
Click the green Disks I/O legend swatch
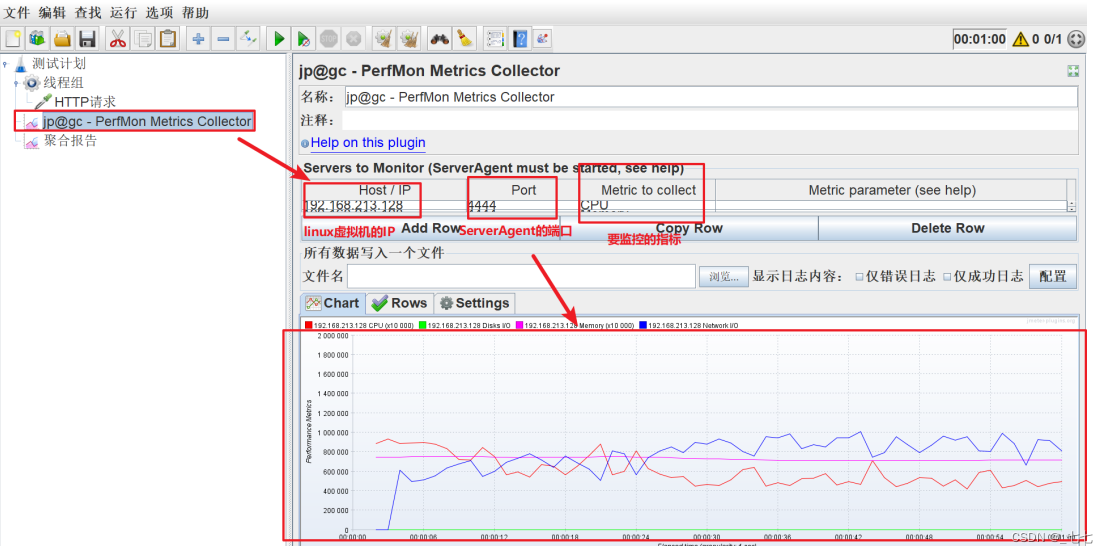(423, 326)
